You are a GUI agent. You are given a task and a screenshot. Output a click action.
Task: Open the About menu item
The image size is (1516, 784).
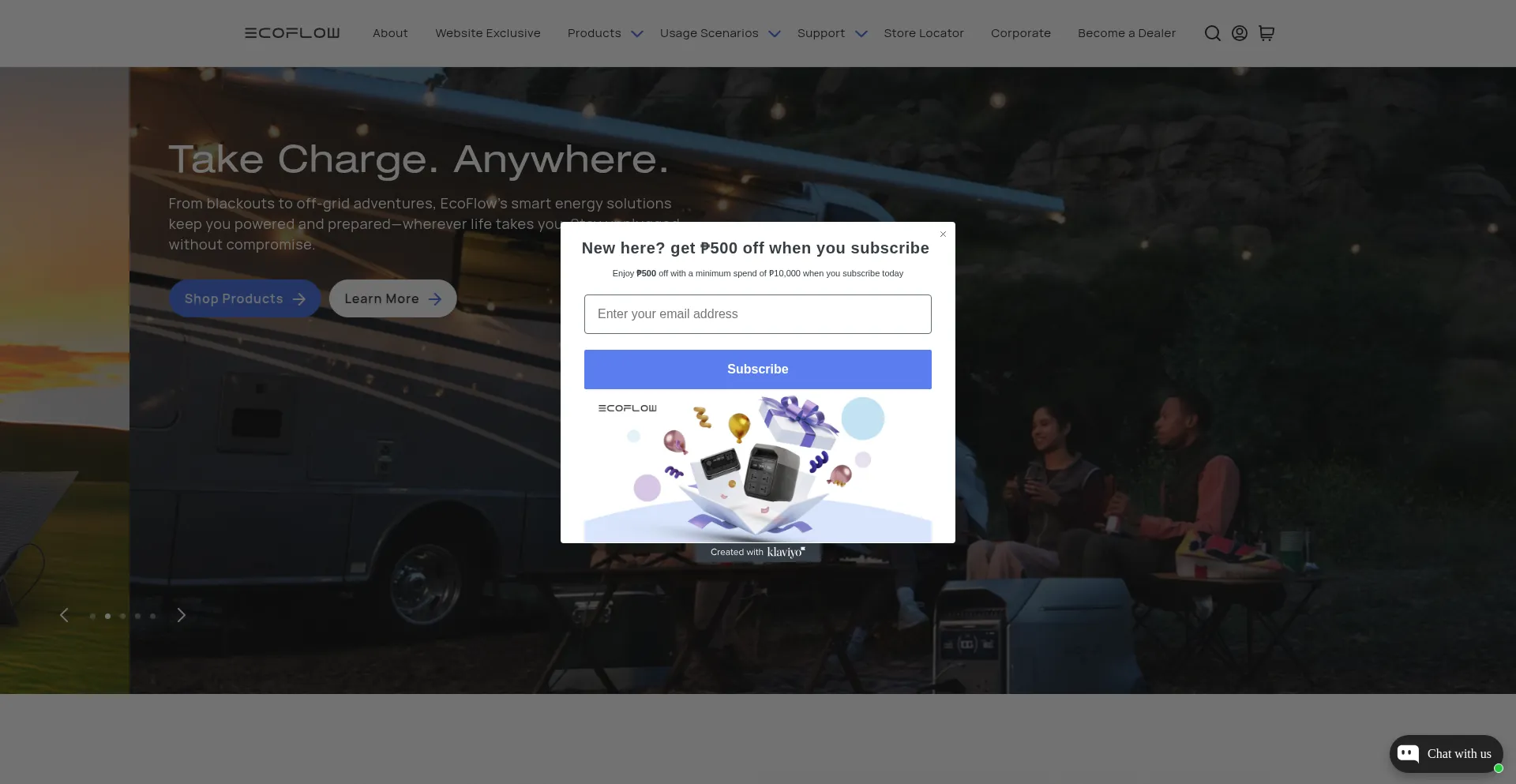pyautogui.click(x=390, y=33)
